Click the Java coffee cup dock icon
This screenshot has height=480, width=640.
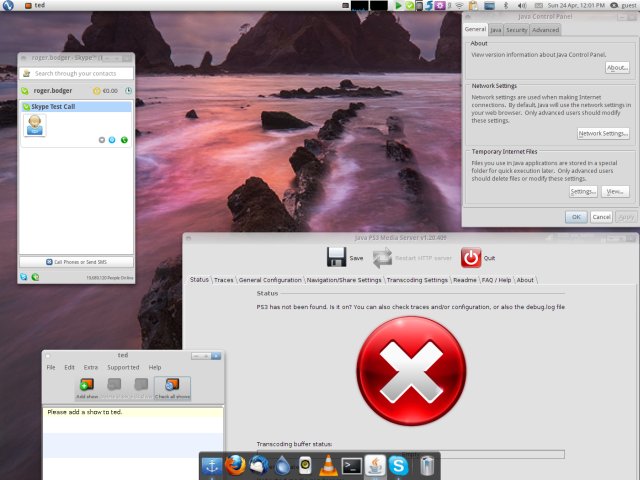tap(375, 465)
